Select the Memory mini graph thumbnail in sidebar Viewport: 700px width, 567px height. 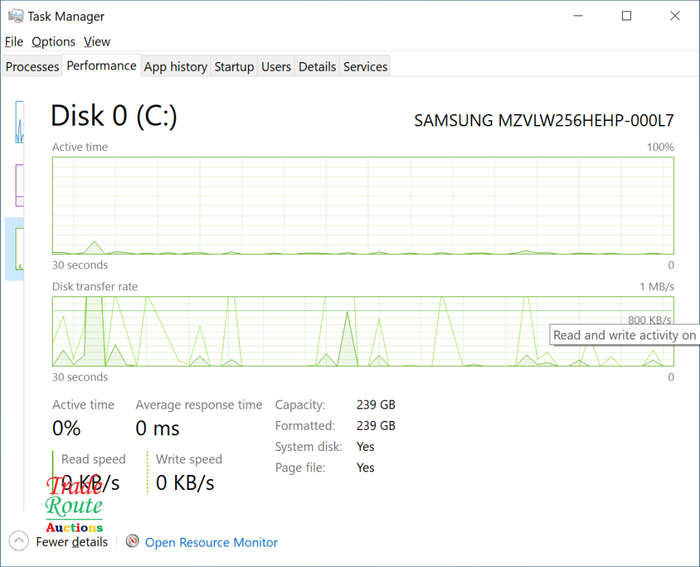(19, 185)
